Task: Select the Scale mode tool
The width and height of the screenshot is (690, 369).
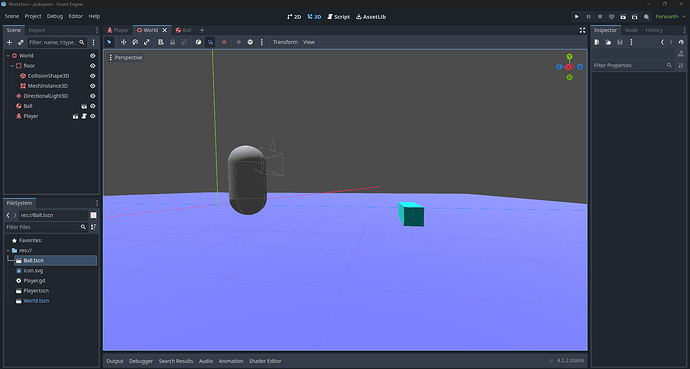Action: pos(147,42)
